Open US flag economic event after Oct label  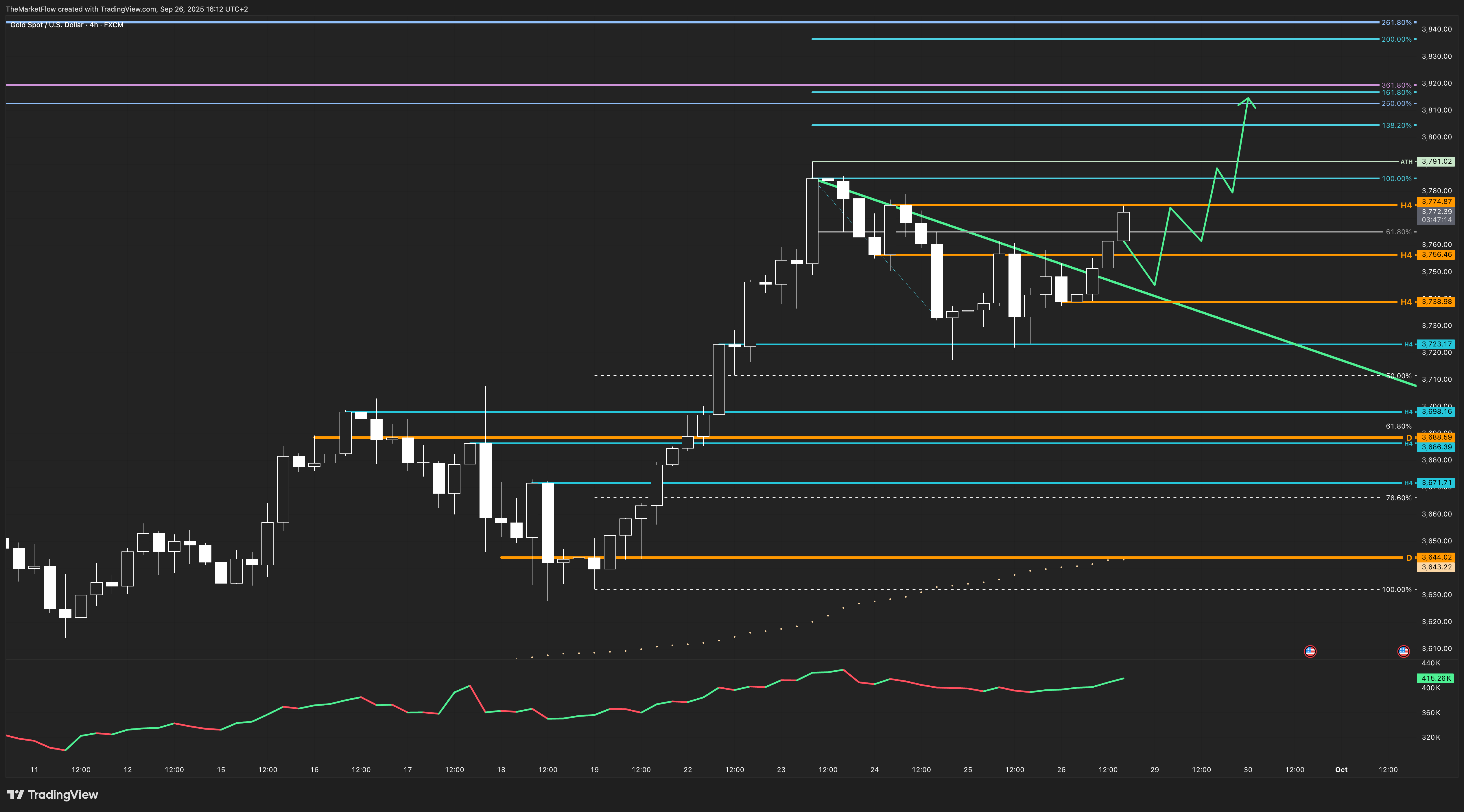click(x=1403, y=651)
